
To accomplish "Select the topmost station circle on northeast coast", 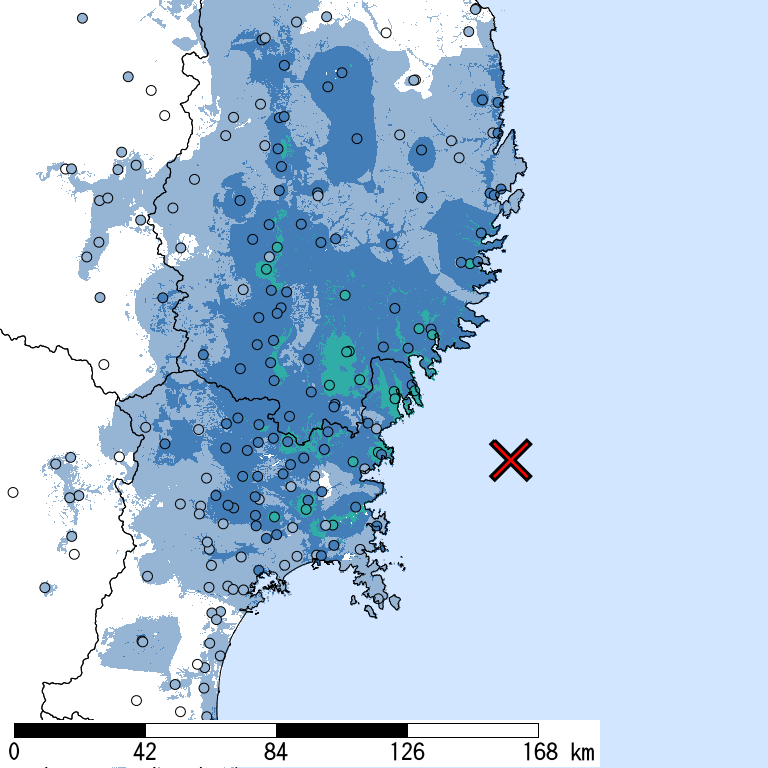I will point(476,10).
